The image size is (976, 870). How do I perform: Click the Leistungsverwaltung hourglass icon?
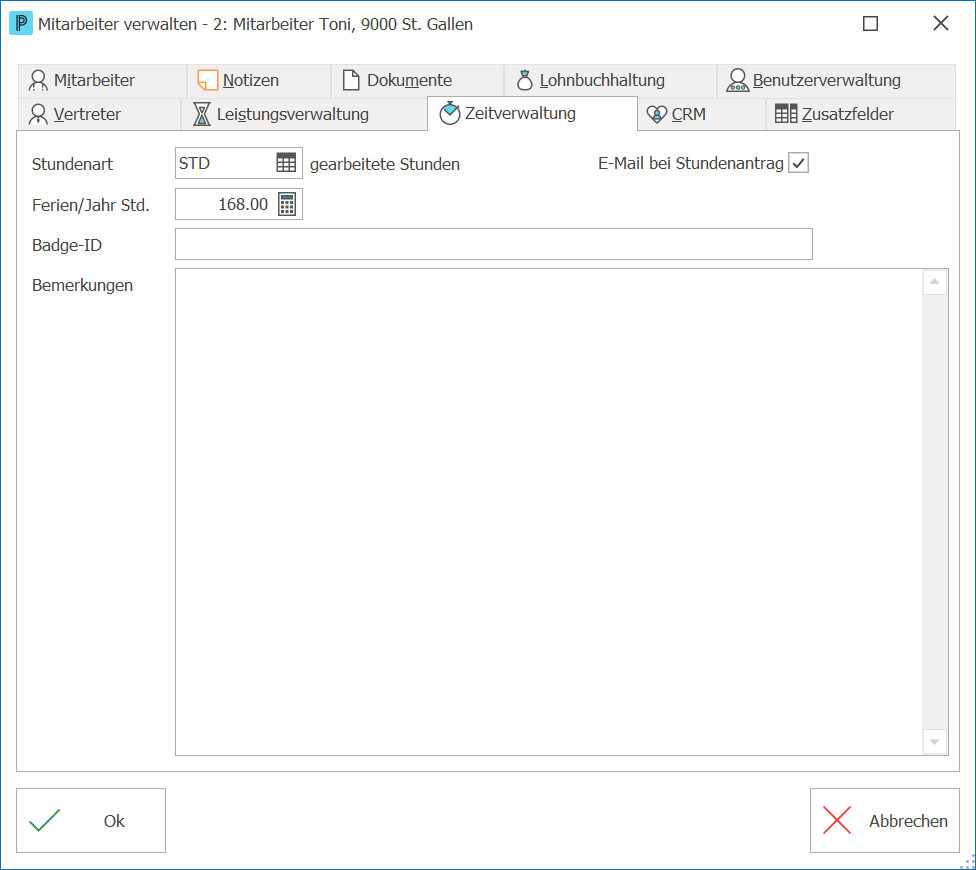(x=202, y=114)
